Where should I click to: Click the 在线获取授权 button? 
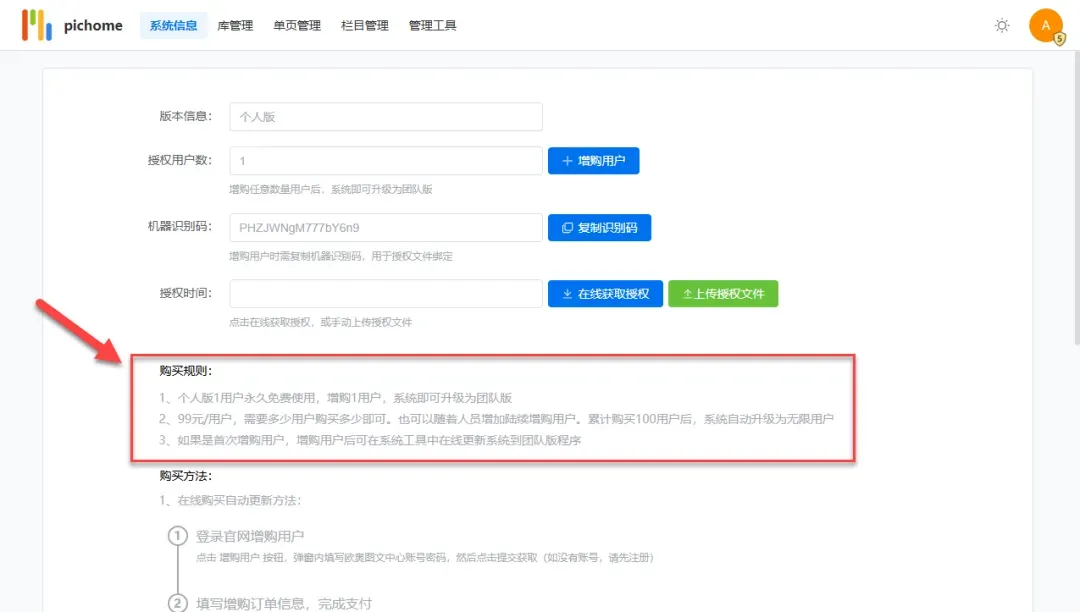tap(605, 294)
